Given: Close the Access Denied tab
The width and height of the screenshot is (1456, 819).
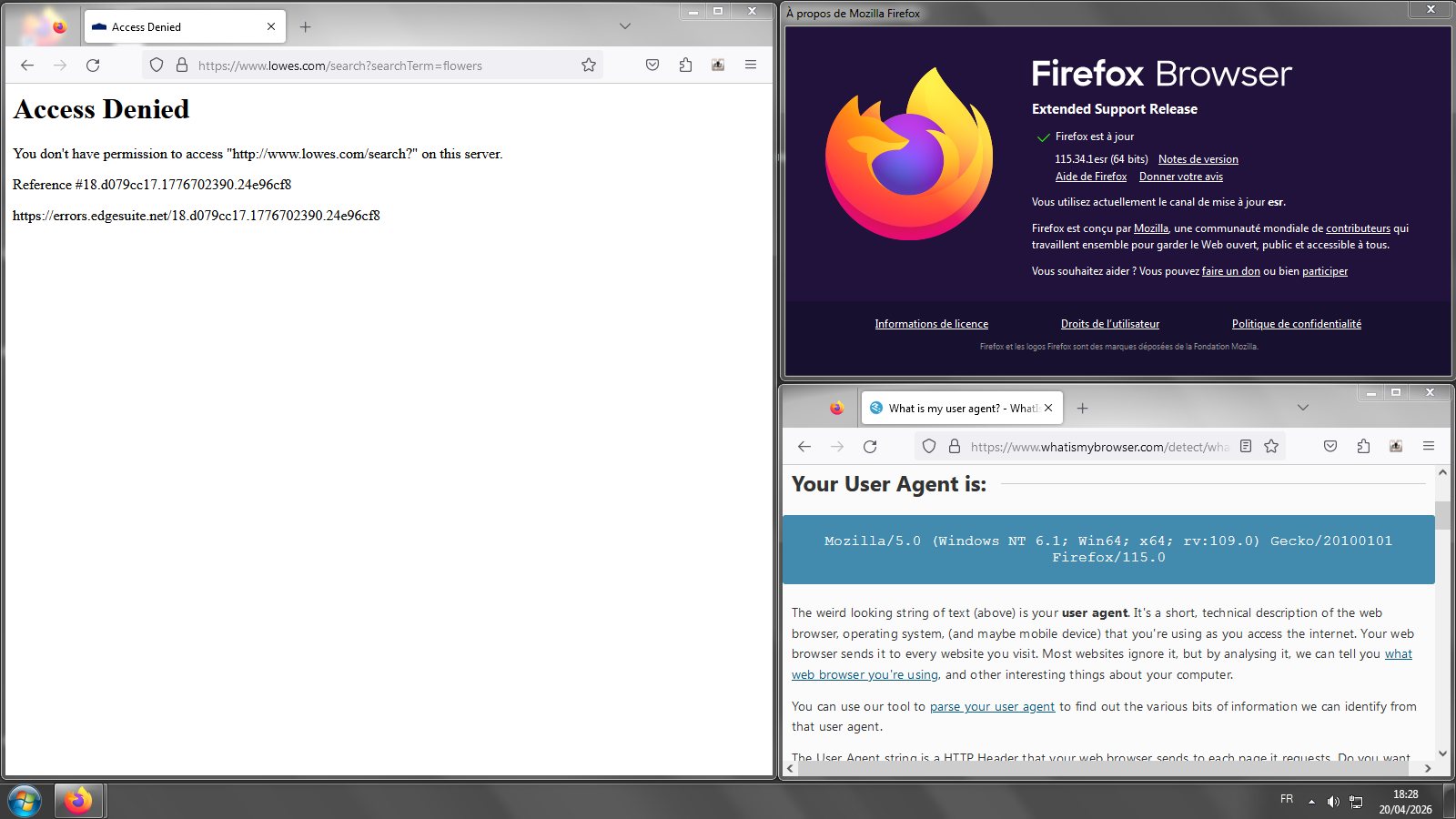Looking at the screenshot, I should tap(271, 27).
